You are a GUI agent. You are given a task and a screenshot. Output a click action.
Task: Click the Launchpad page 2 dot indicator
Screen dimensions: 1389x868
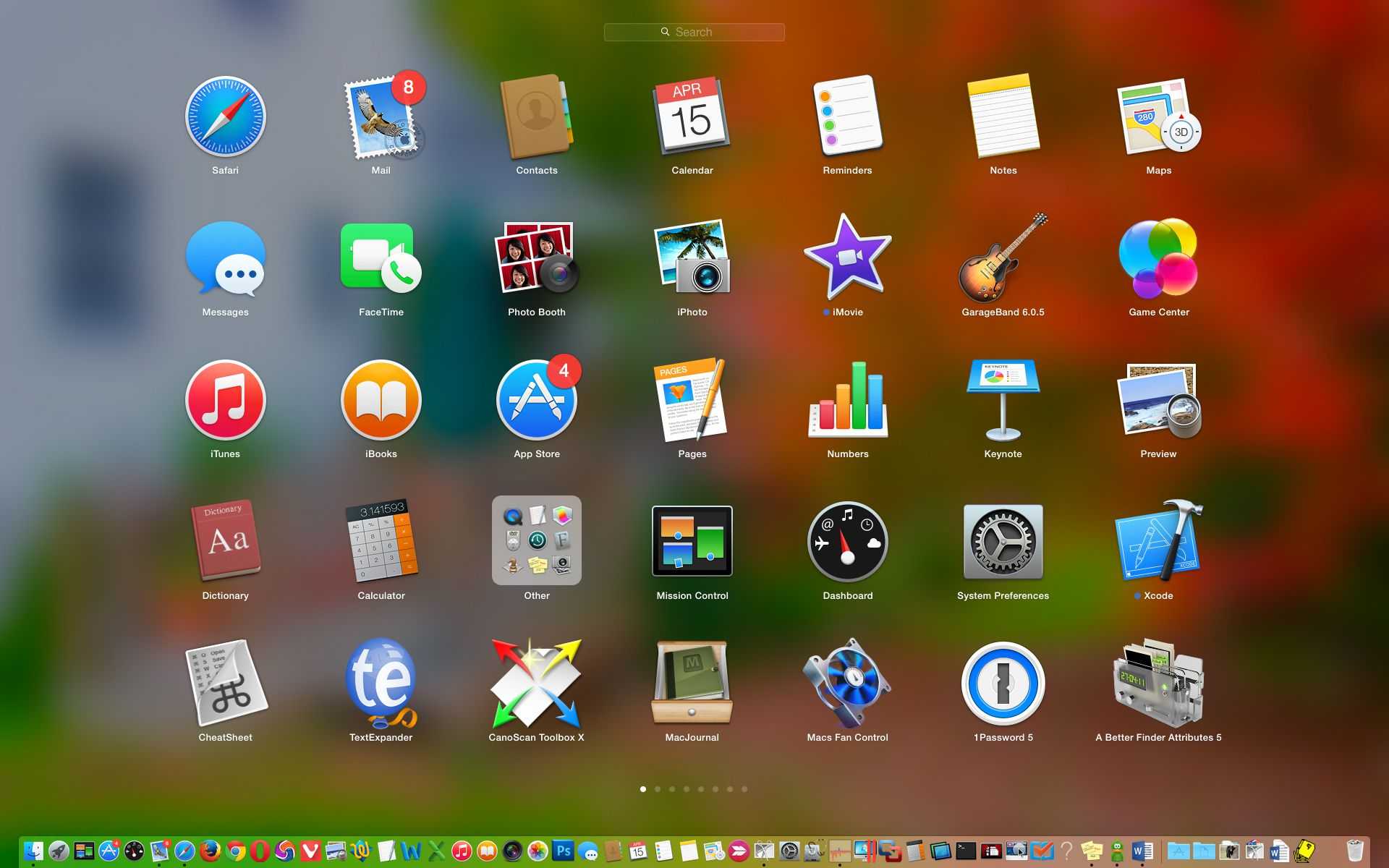[657, 789]
